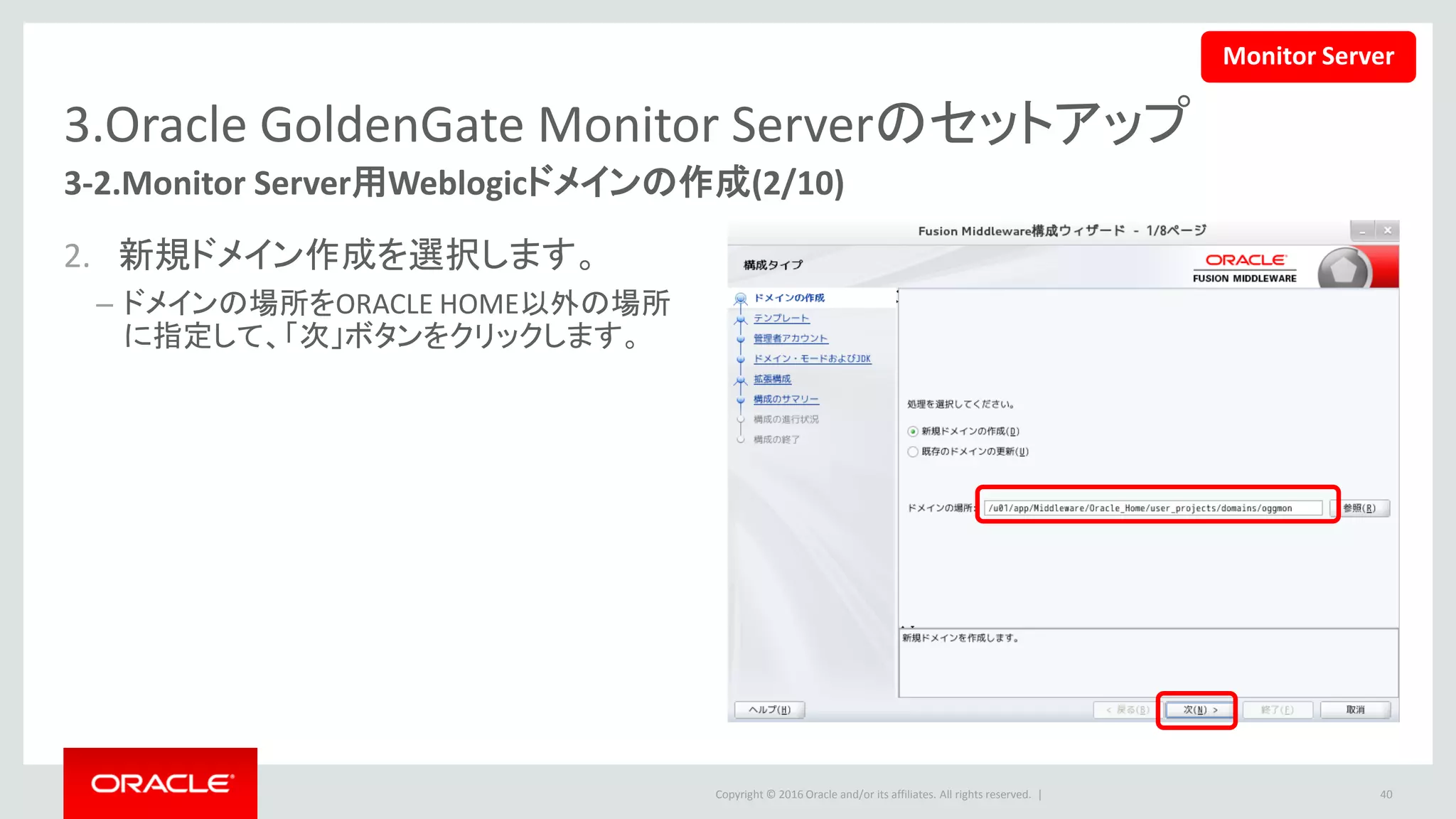Click the ドメインの場所 path input field
The width and height of the screenshot is (1456, 819).
1154,508
